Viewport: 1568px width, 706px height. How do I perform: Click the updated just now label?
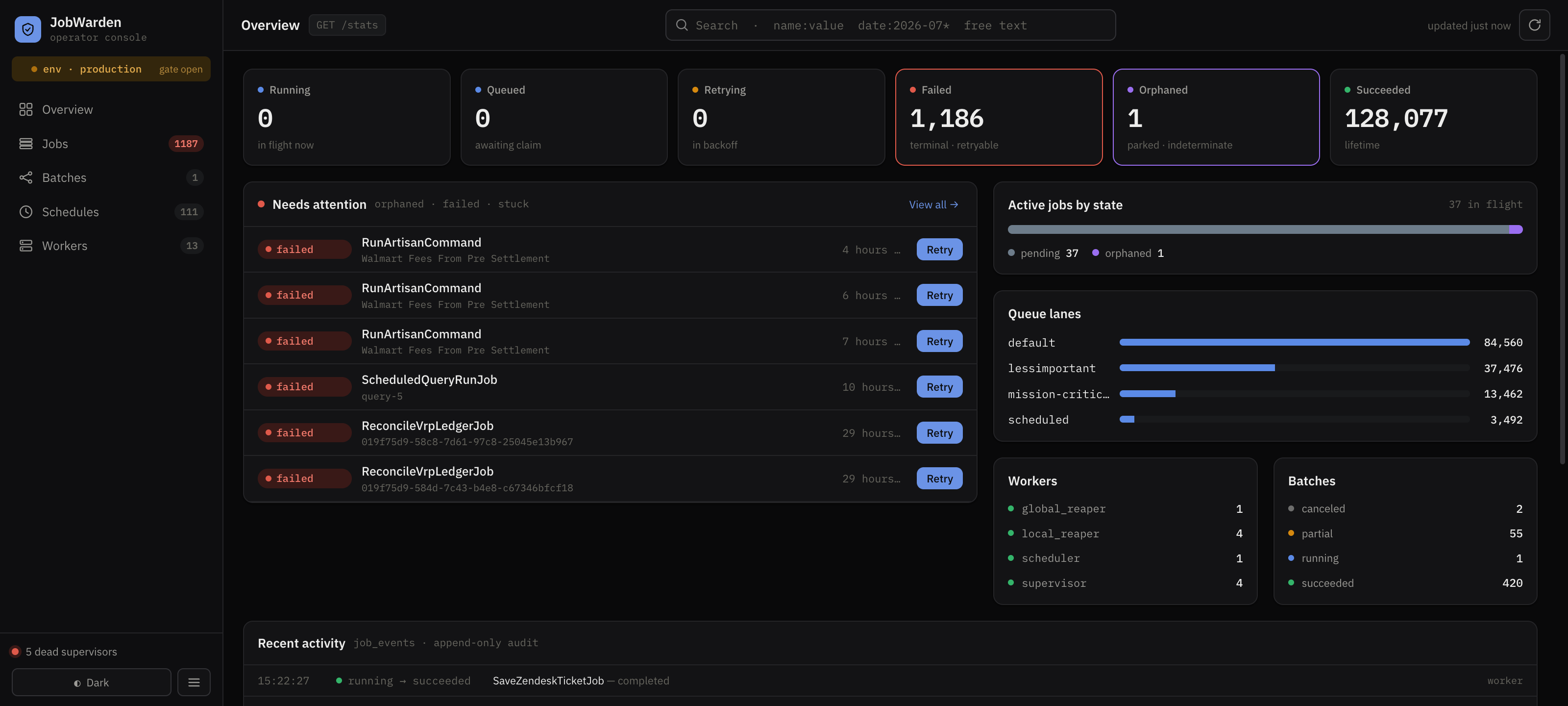click(1469, 25)
